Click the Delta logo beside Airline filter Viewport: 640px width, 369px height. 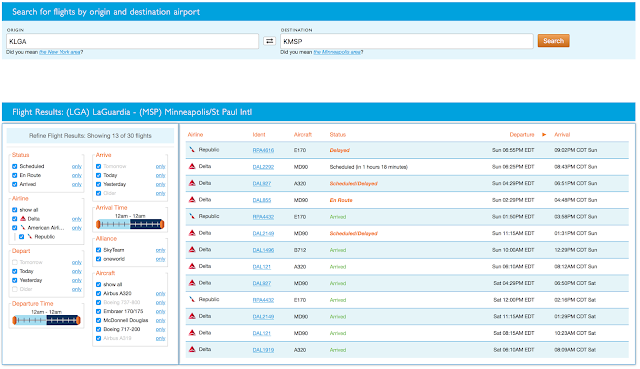click(x=23, y=219)
